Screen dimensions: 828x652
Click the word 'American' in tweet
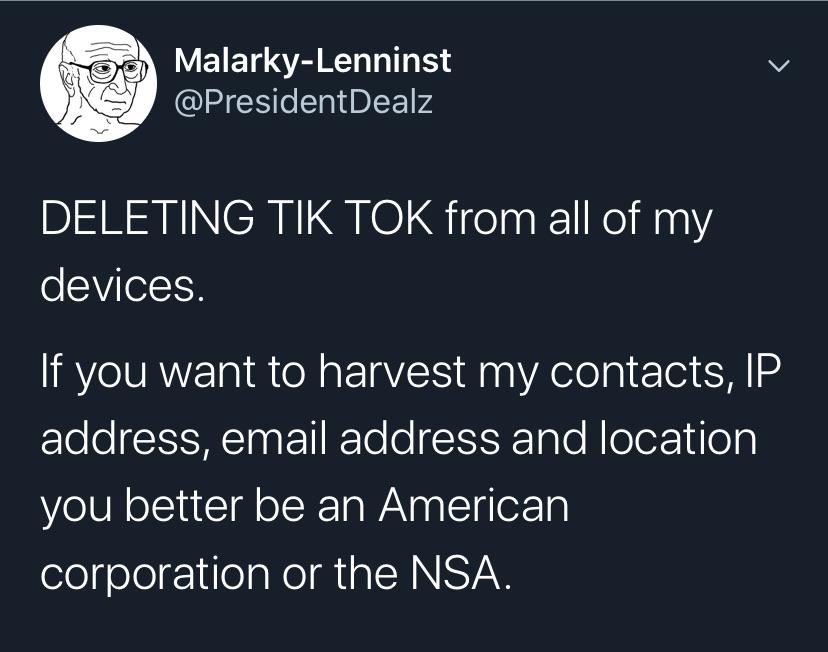coord(474,505)
